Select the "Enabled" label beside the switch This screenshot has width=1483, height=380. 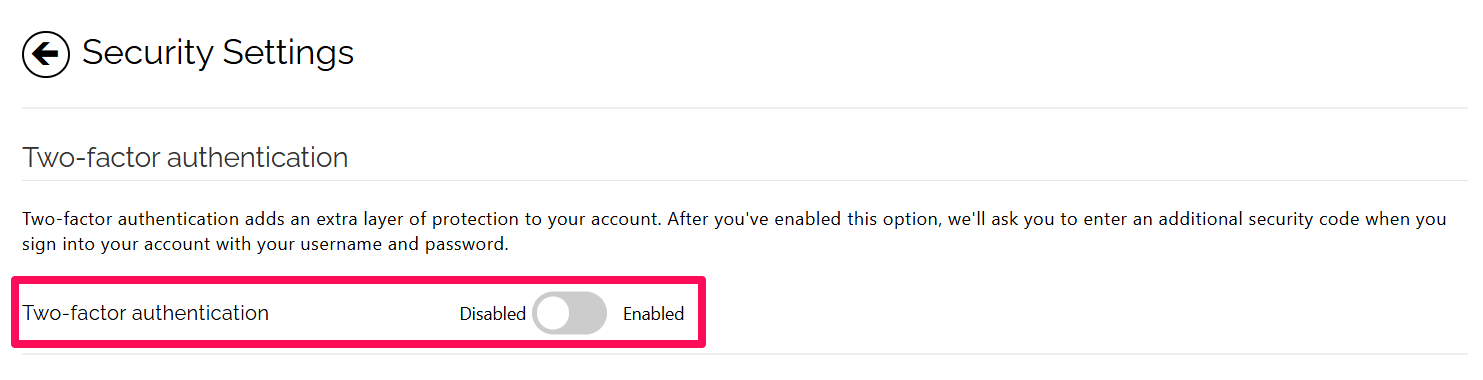(x=653, y=314)
